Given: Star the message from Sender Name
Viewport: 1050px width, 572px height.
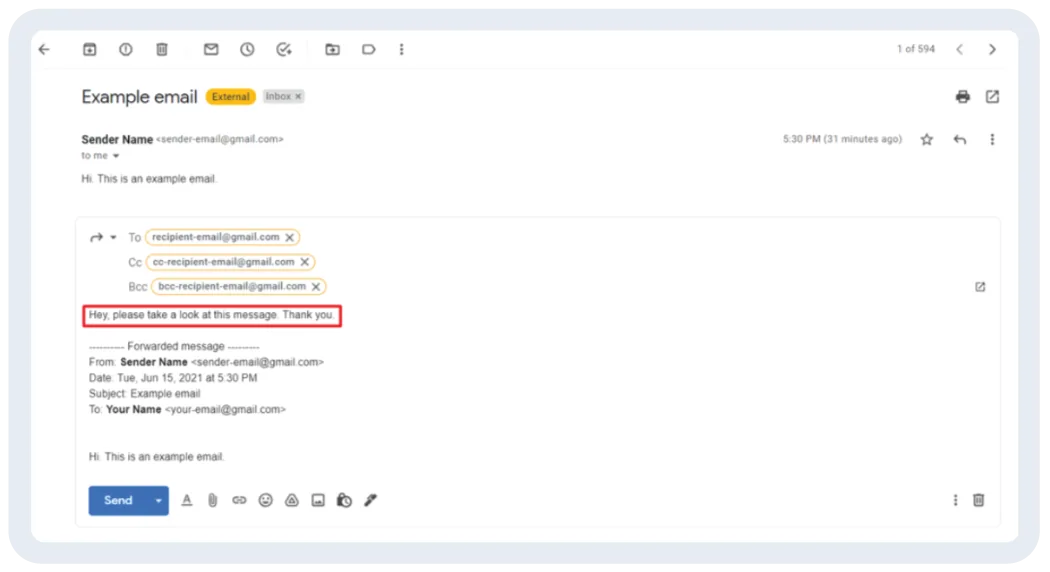Looking at the screenshot, I should tap(926, 139).
